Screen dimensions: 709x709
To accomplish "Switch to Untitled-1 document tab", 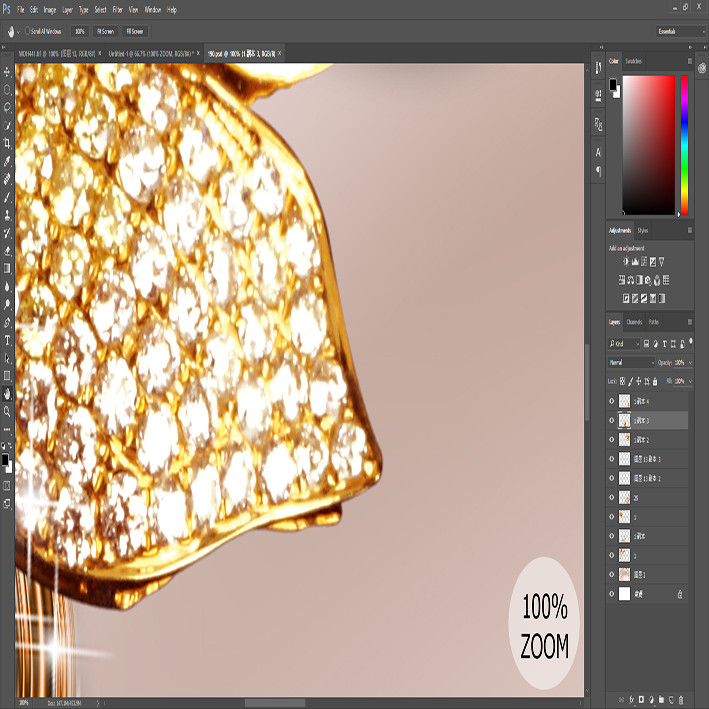I will point(151,53).
